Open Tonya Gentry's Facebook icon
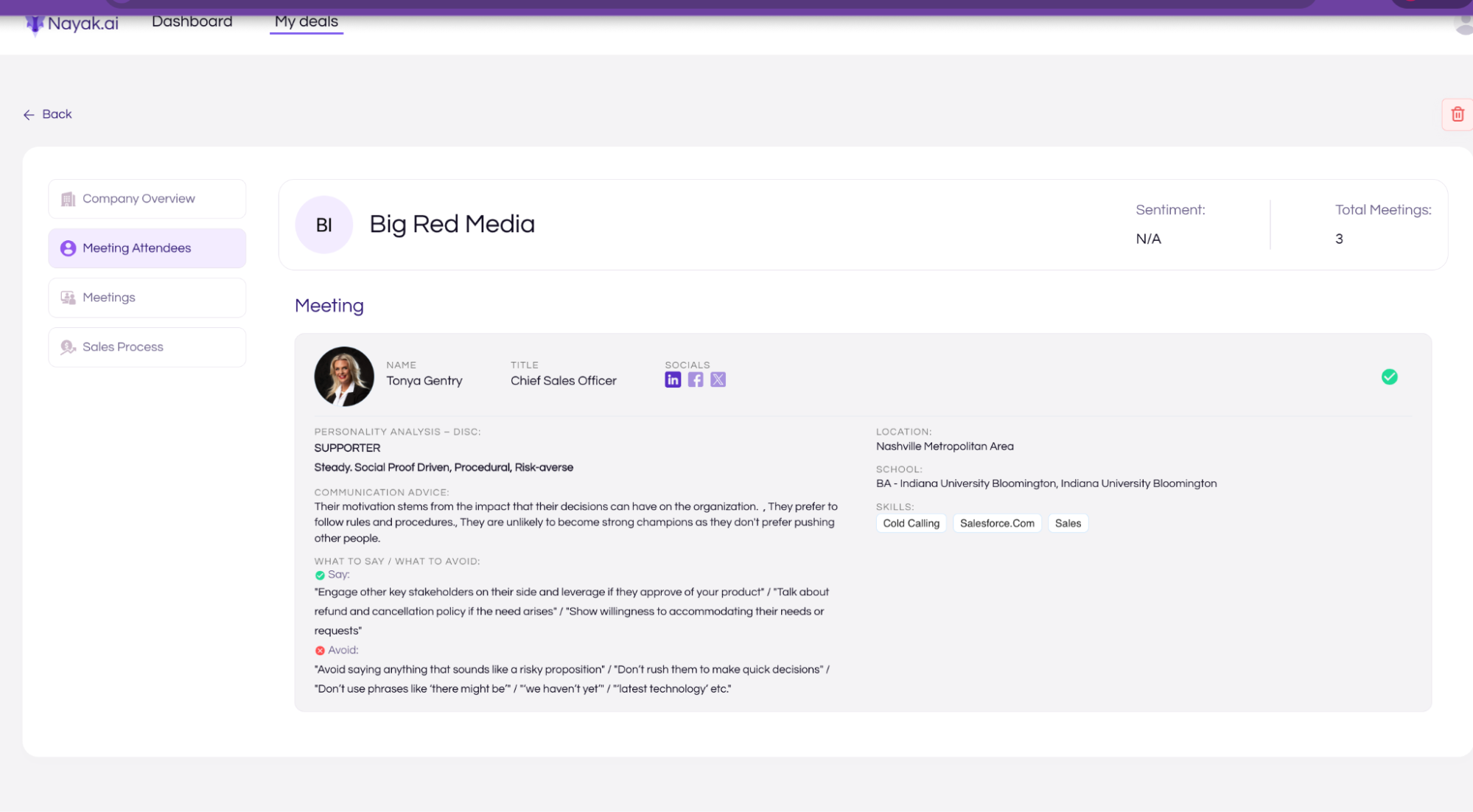 (695, 379)
